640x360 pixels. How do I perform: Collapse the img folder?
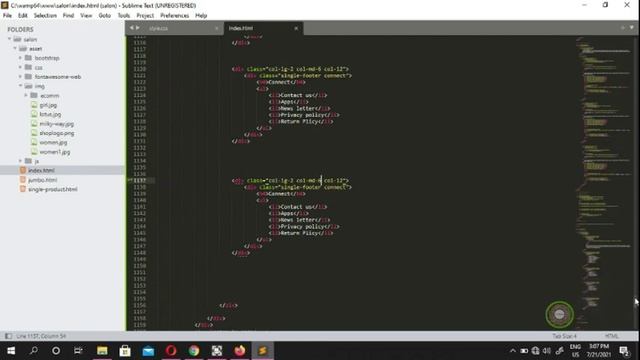(20, 86)
